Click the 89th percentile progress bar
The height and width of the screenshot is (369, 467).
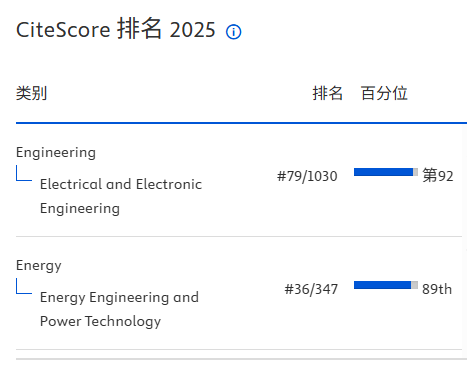coord(386,285)
